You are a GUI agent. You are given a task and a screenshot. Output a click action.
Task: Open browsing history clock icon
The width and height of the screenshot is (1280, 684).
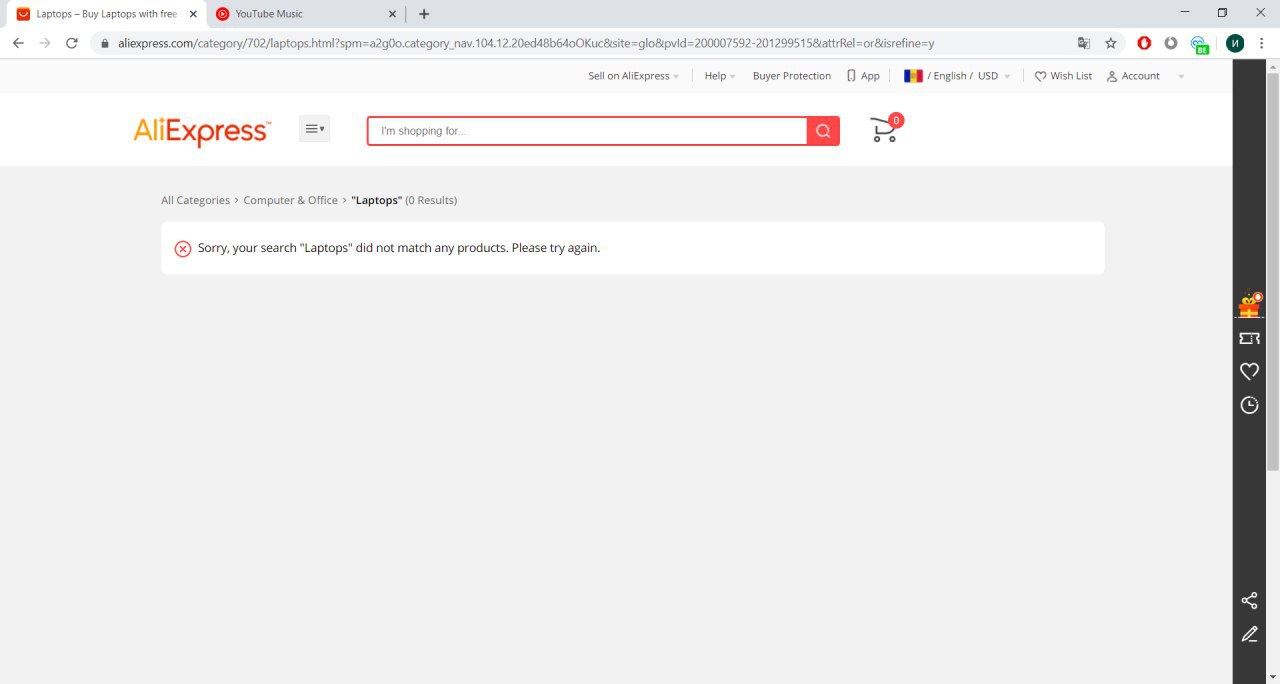point(1249,405)
